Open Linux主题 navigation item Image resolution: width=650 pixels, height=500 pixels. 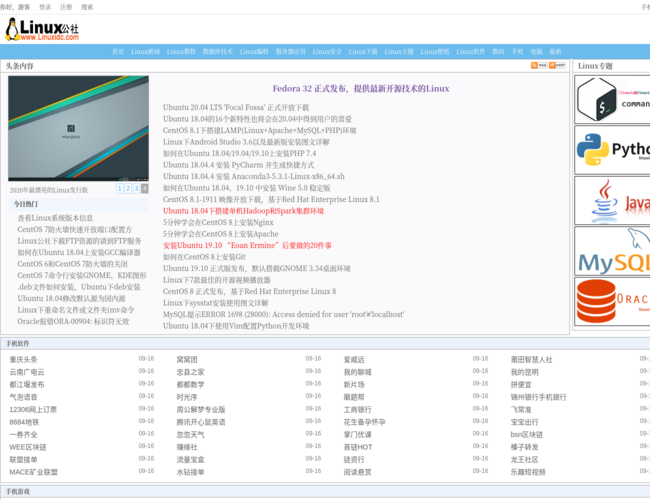pos(399,52)
